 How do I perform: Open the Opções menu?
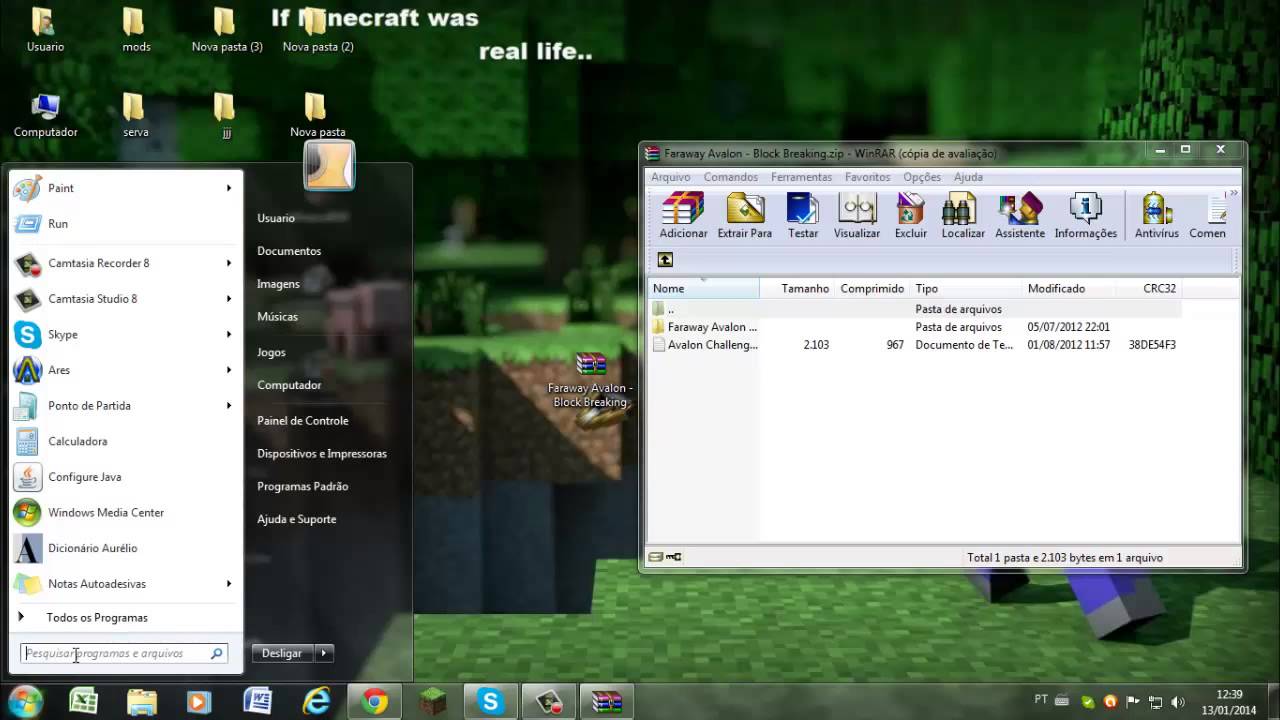(x=922, y=177)
